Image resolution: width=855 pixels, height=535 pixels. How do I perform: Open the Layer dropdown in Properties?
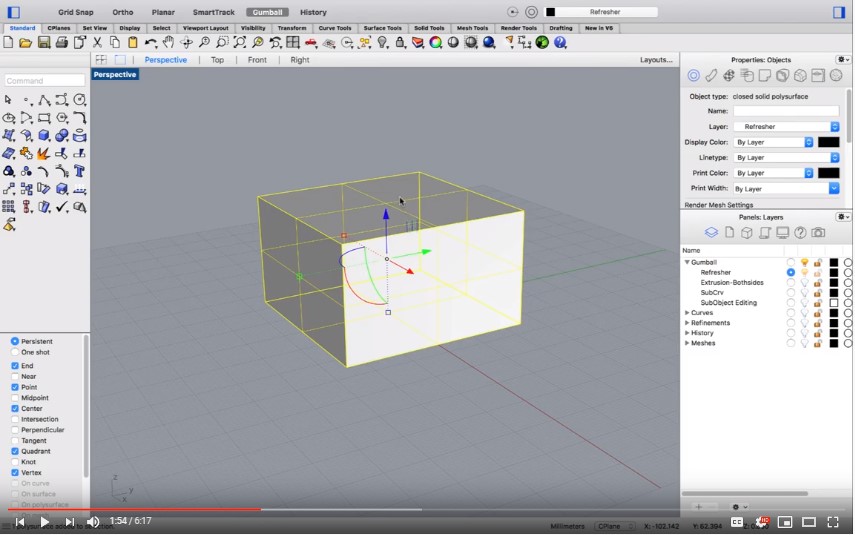point(786,127)
